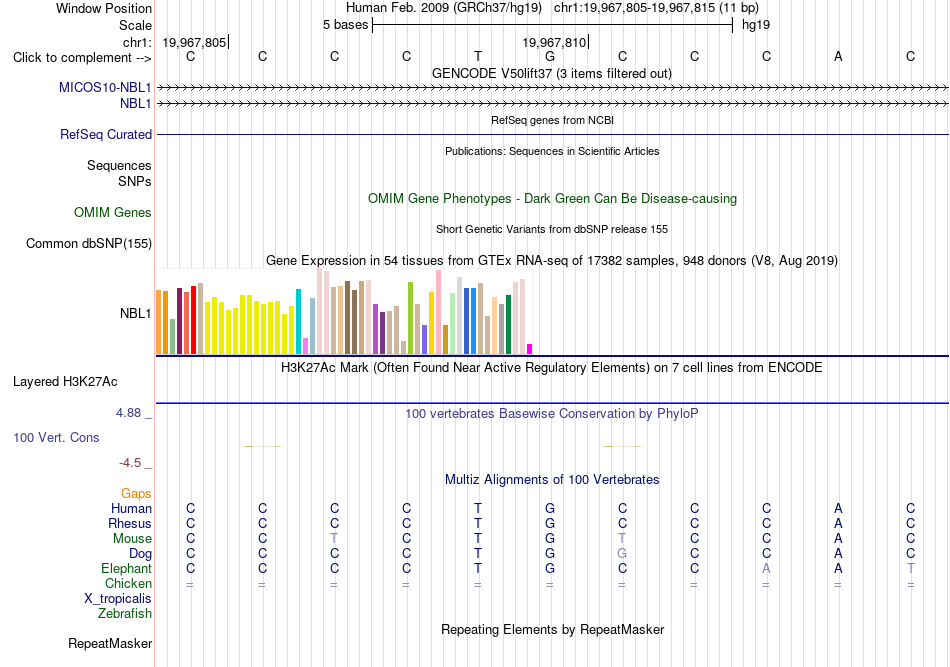The image size is (950, 667).
Task: Click the Common dbSNP(155) label
Action: (x=89, y=244)
